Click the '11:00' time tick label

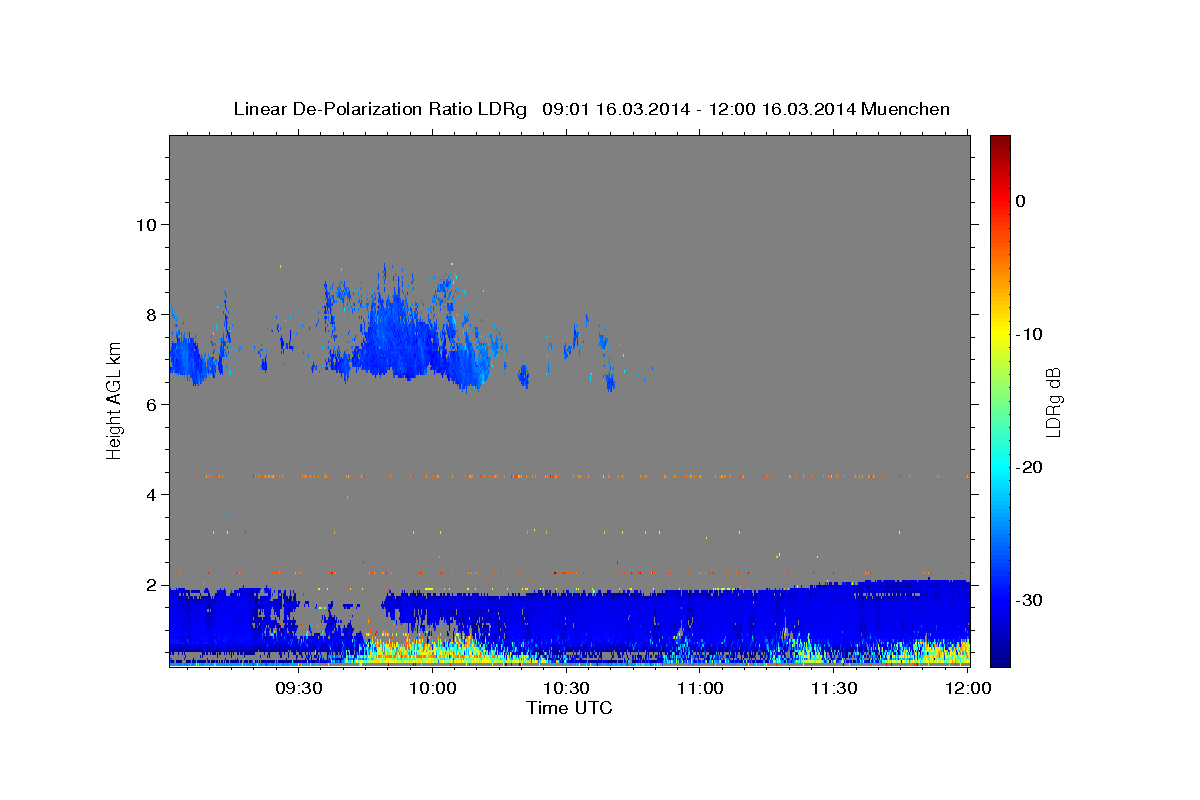click(x=700, y=688)
